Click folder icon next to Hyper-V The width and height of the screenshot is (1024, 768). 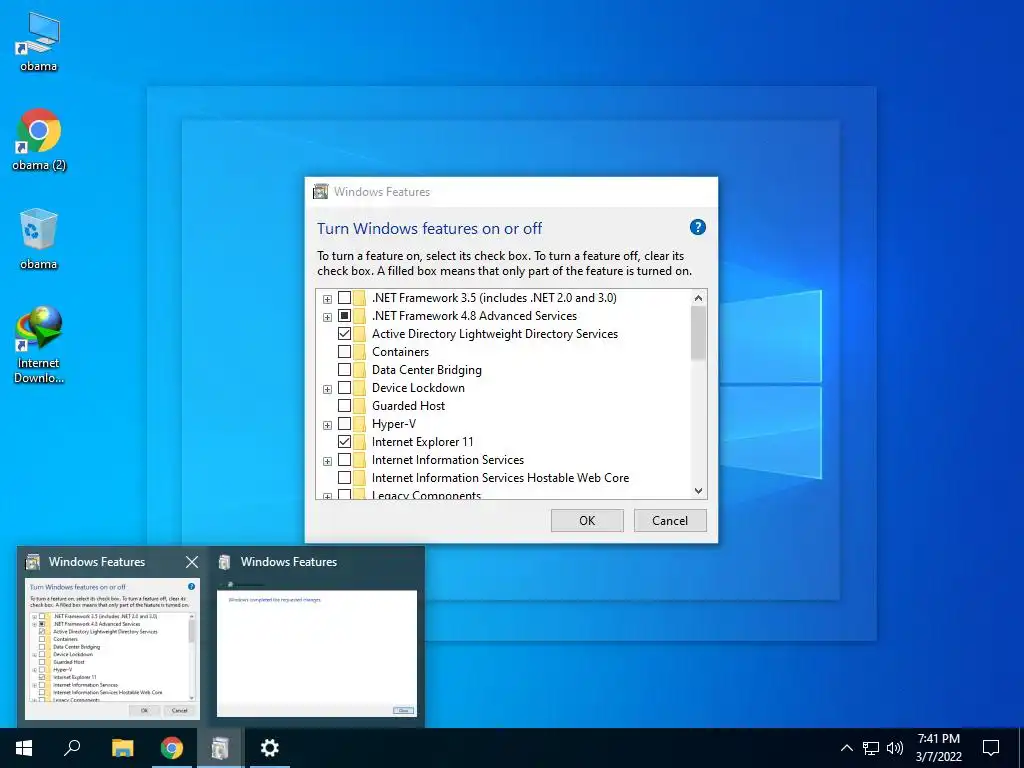[360, 424]
